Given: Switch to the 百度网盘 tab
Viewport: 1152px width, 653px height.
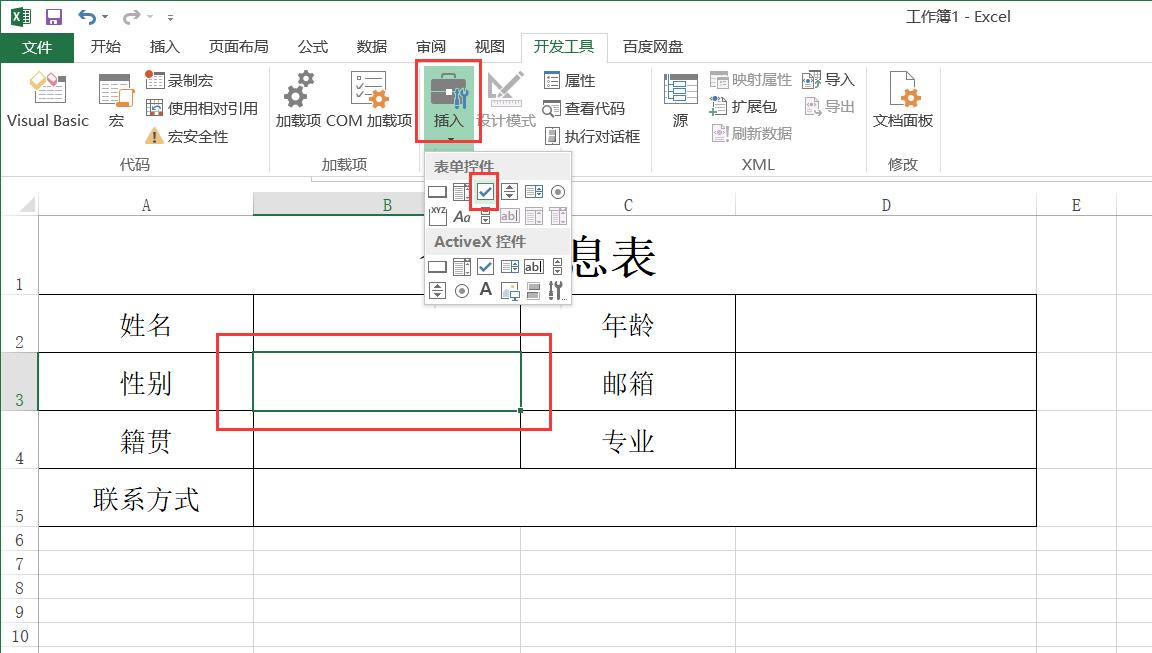Looking at the screenshot, I should [652, 47].
